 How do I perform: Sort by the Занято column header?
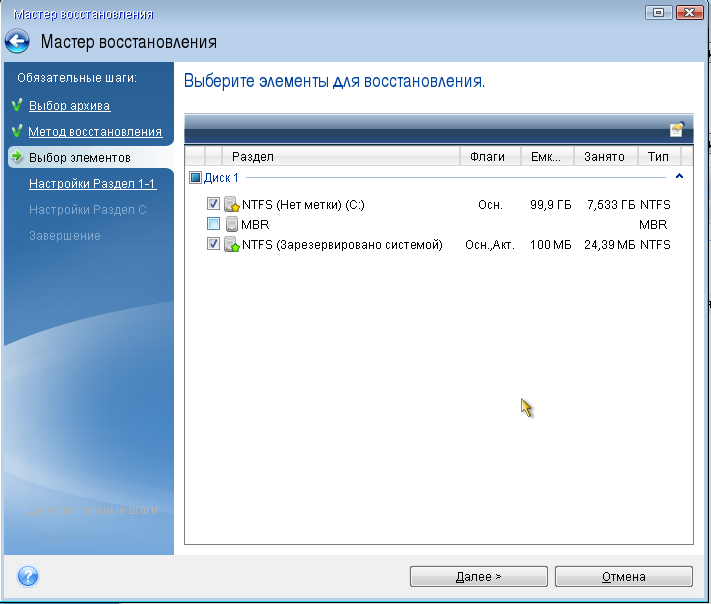click(x=604, y=157)
